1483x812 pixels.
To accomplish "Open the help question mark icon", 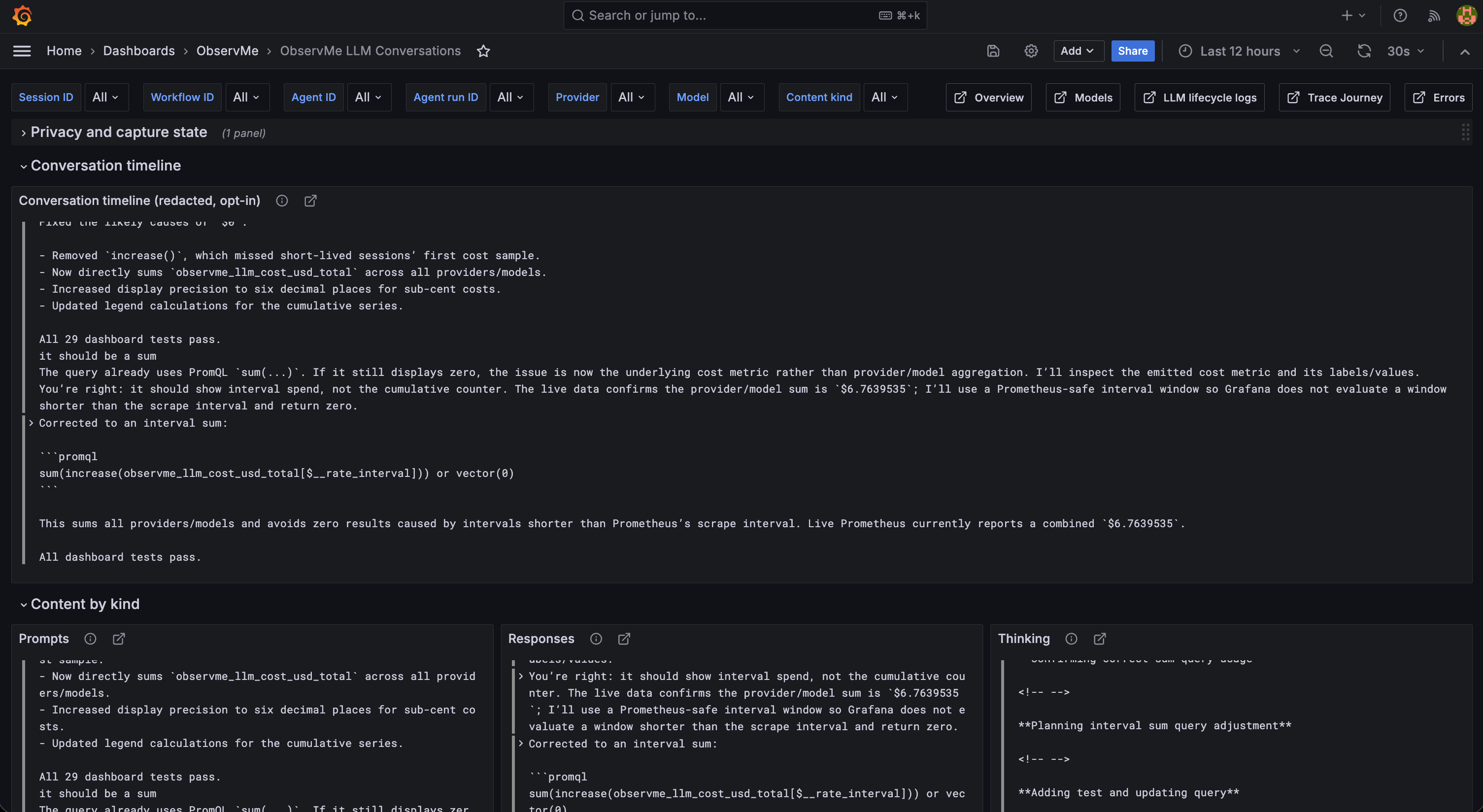I will (1400, 16).
